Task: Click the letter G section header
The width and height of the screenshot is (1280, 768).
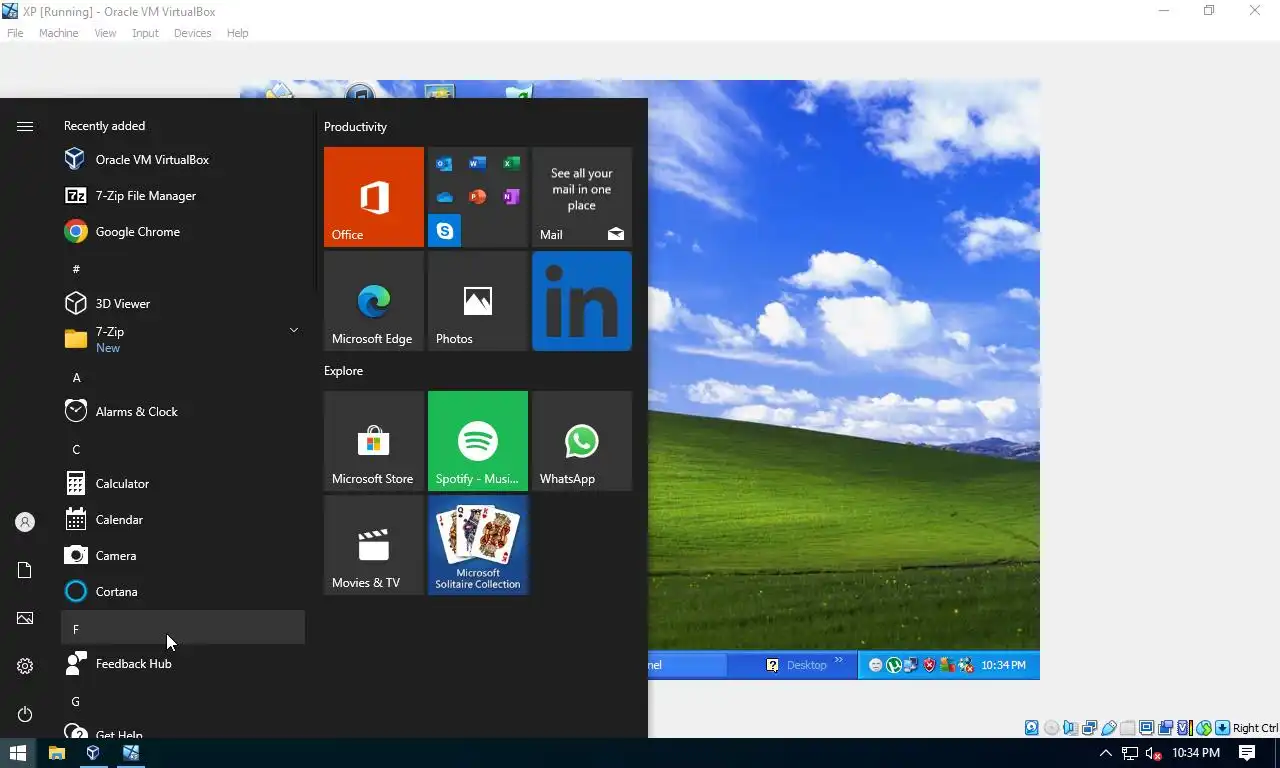Action: point(183,701)
